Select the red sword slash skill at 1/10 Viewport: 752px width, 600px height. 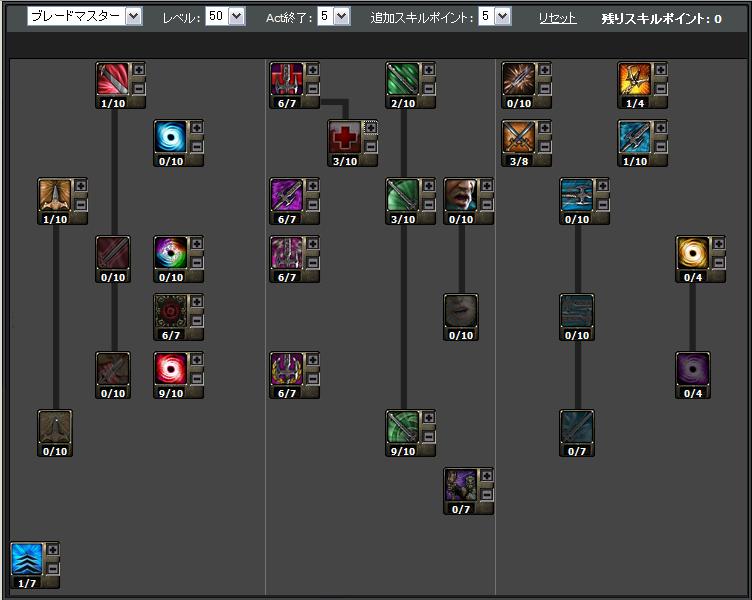point(113,79)
